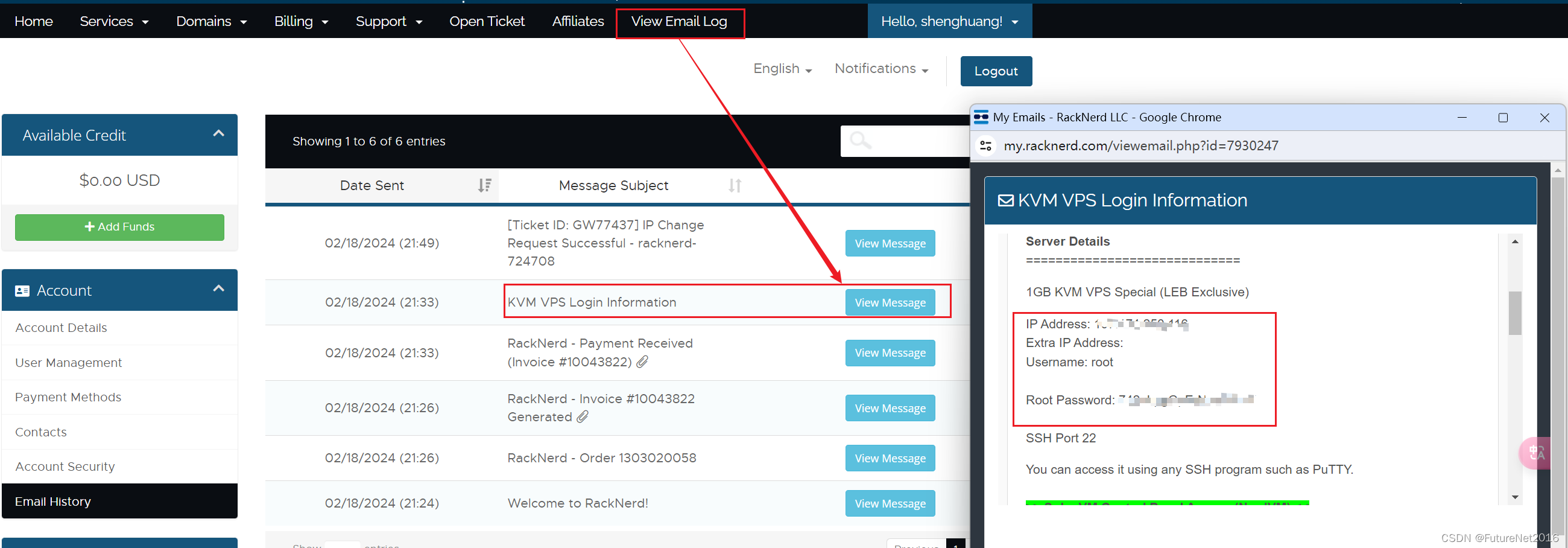Click the Logout button
Screen dimensions: 1568x548
[x=996, y=71]
